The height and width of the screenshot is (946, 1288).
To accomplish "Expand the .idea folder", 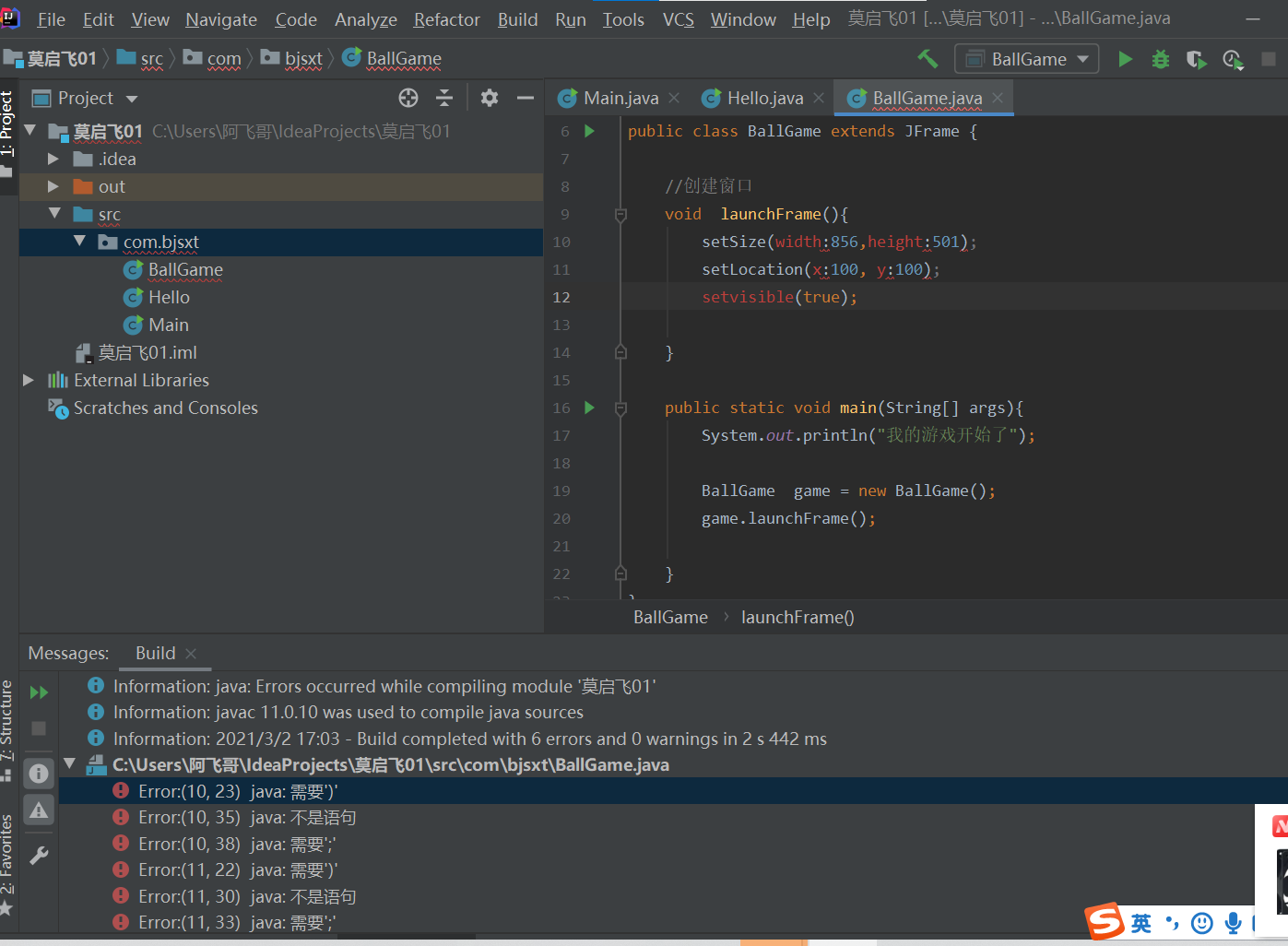I will (x=53, y=159).
